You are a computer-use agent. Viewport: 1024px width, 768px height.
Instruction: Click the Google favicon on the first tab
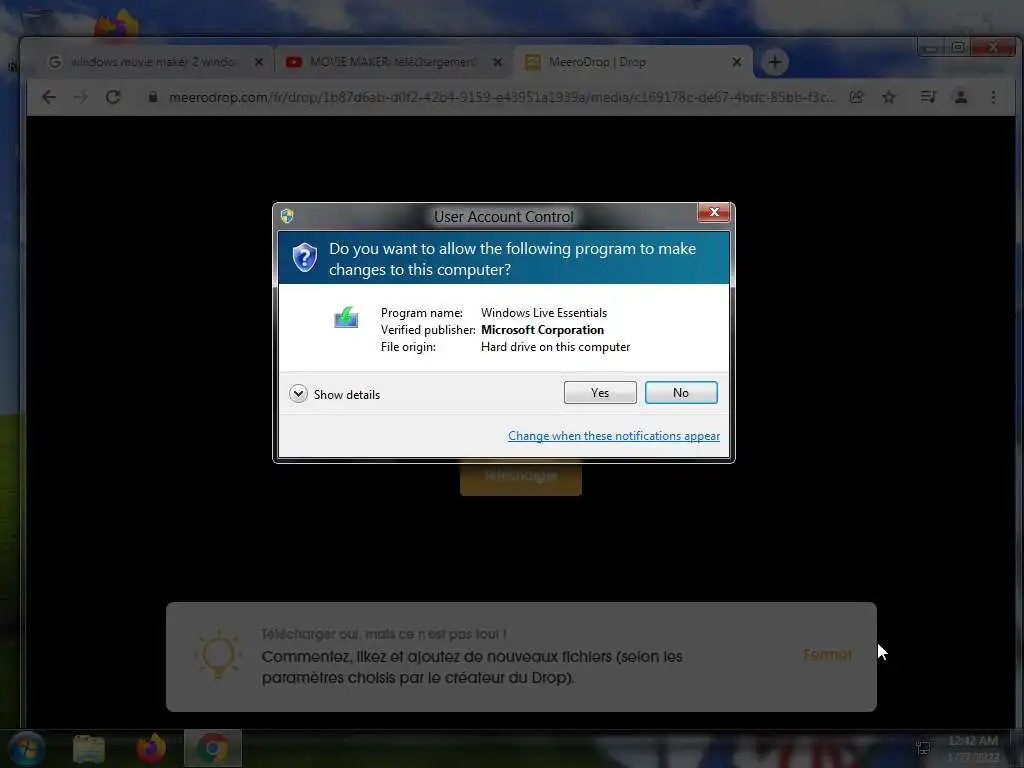55,62
